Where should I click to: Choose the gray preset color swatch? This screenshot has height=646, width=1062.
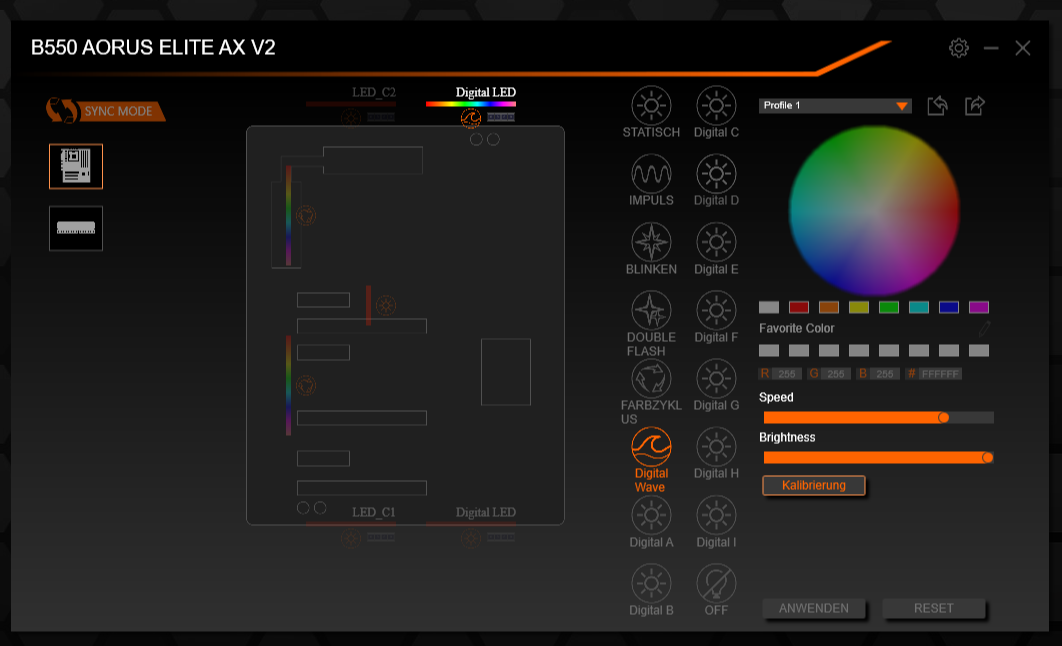pos(769,307)
